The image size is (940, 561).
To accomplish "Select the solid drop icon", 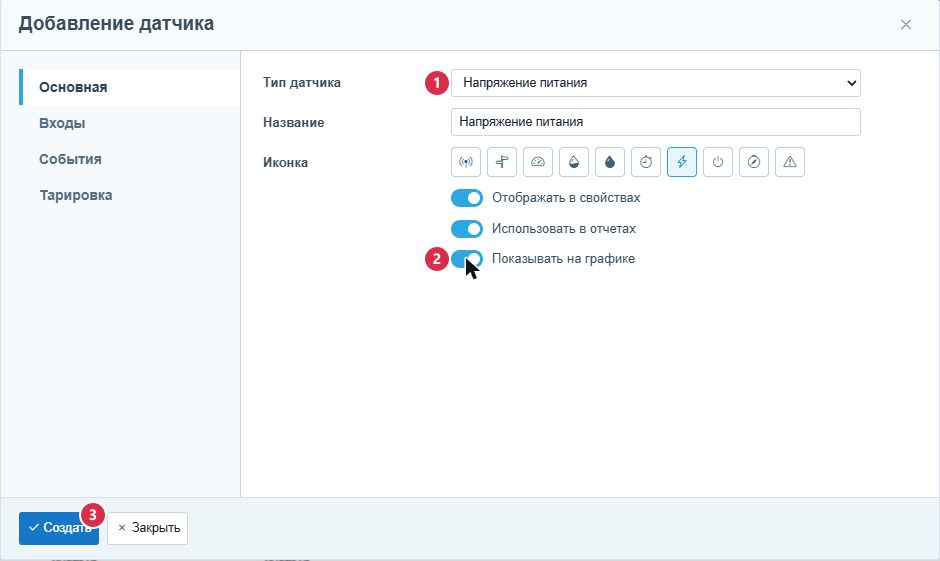I will [610, 162].
